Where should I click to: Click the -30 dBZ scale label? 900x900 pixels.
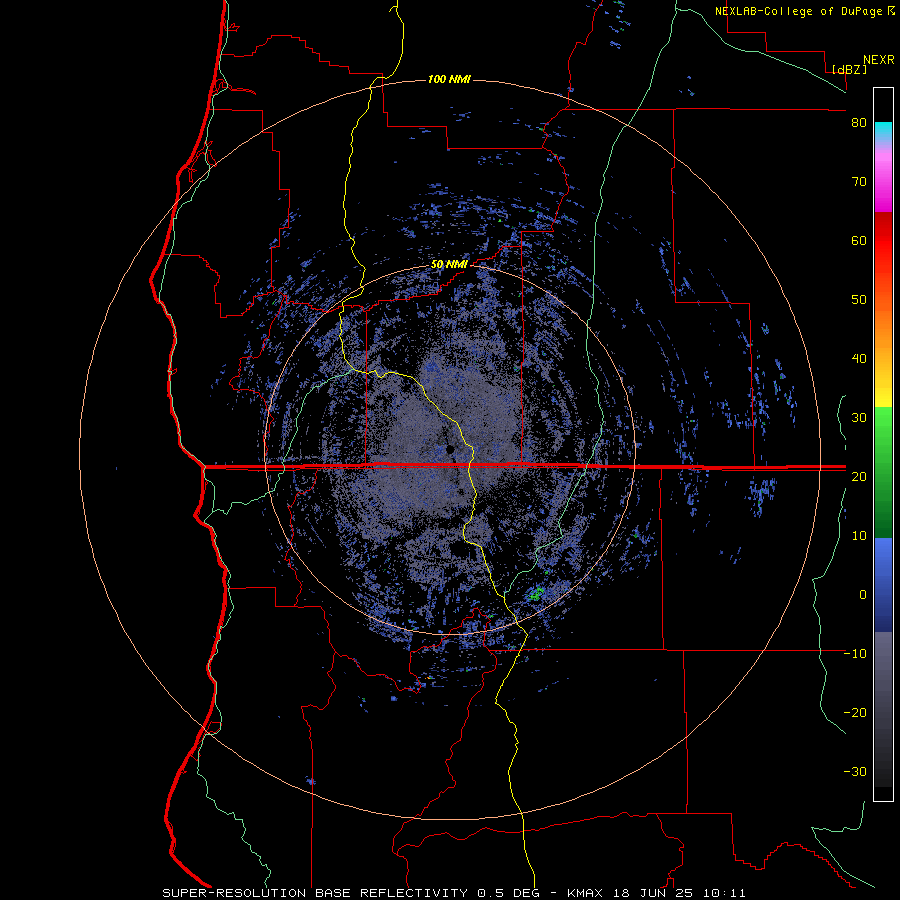(x=855, y=772)
